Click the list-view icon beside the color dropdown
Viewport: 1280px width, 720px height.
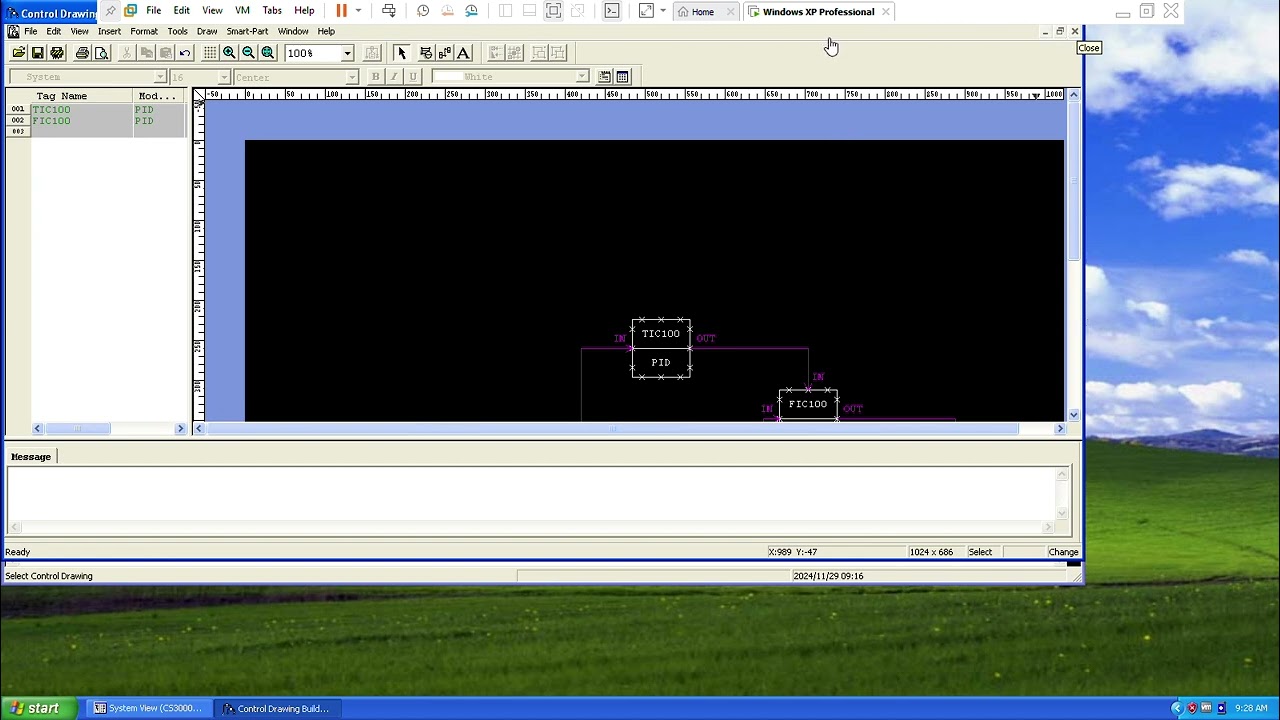click(x=604, y=77)
